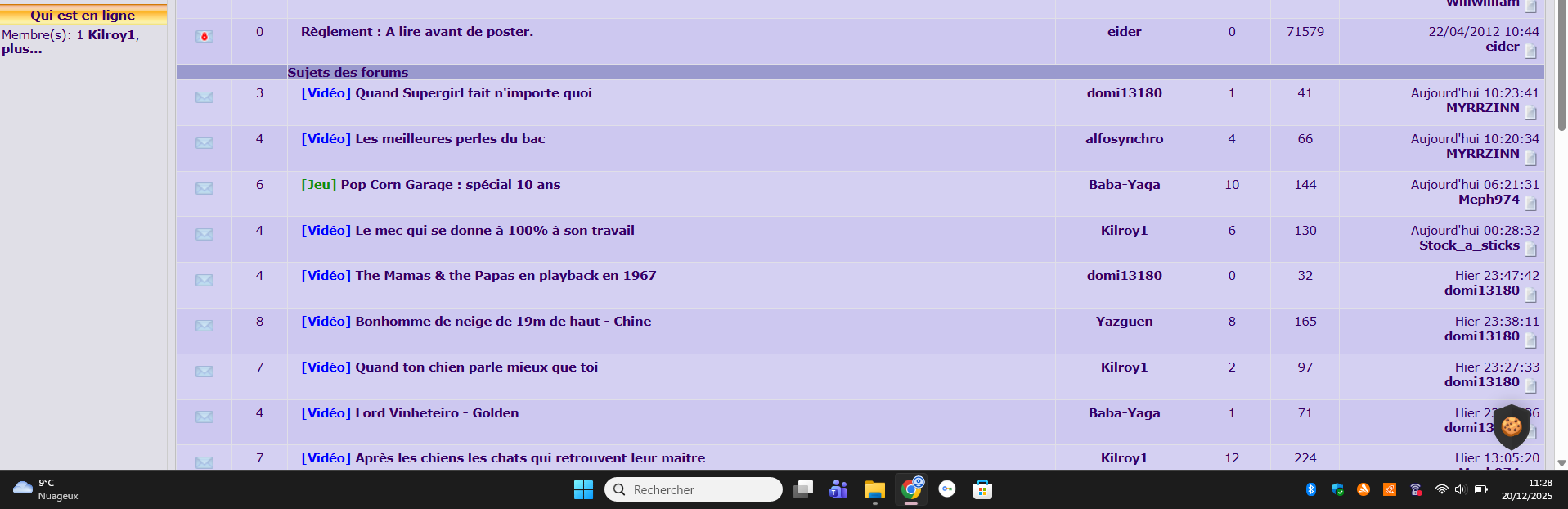The width and height of the screenshot is (1568, 509).
Task: Click envelope icon beside Pop Corn Garage topic
Action: coord(204,189)
